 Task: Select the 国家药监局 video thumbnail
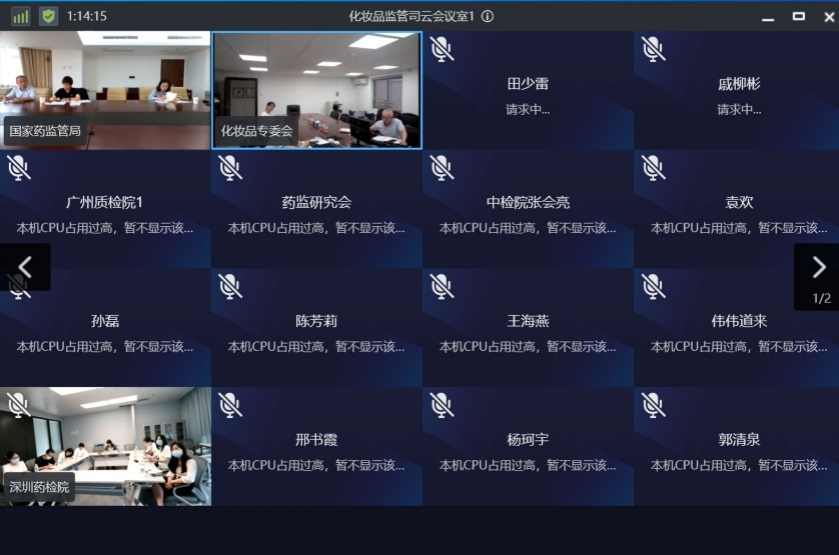click(105, 90)
